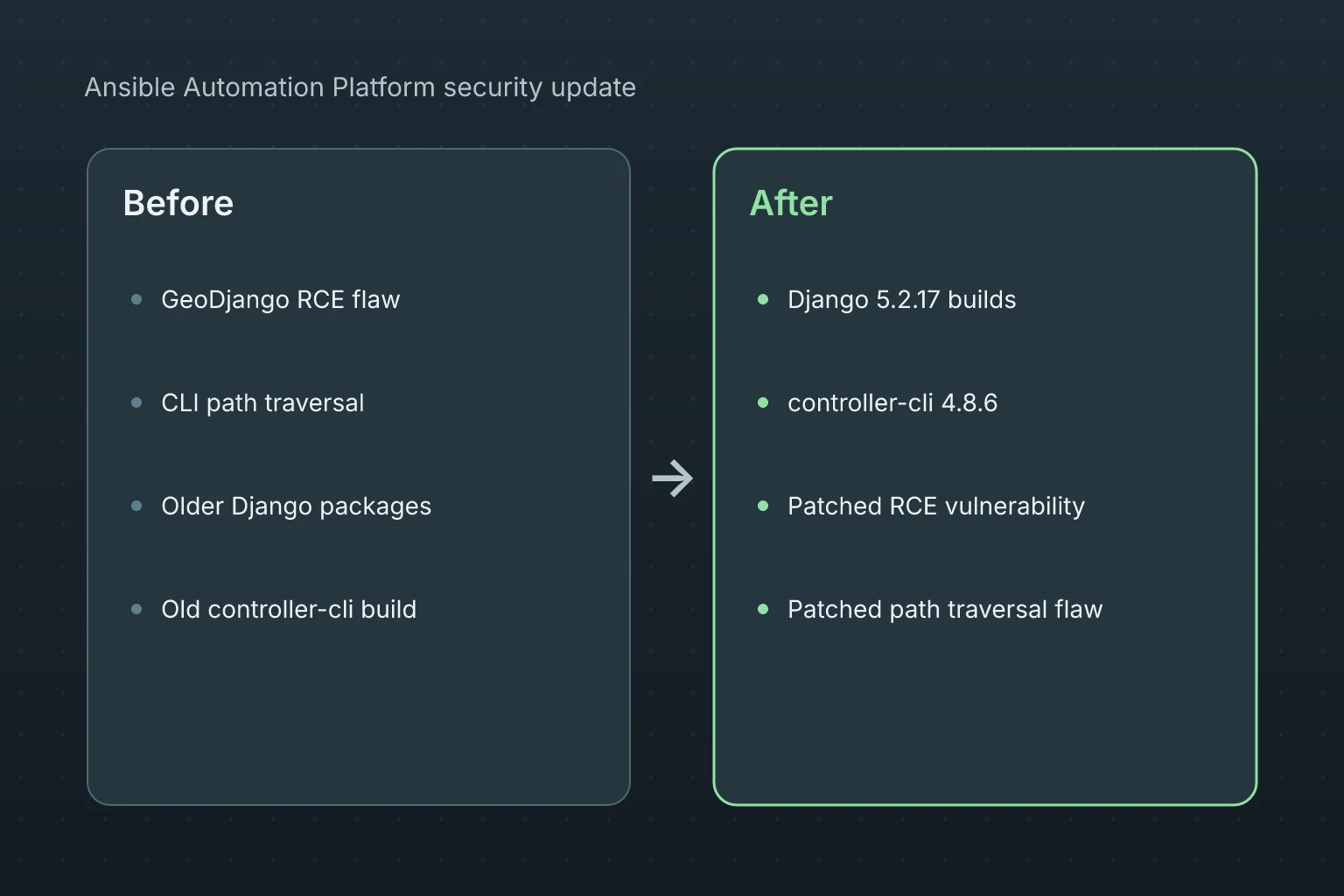
Task: Select the Patched path traversal flaw item
Action: [945, 609]
